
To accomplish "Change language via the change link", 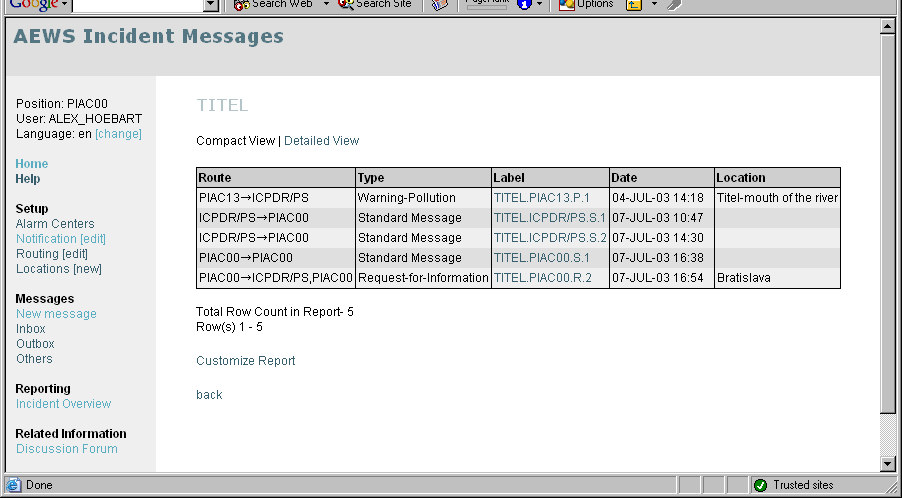I will coord(118,134).
